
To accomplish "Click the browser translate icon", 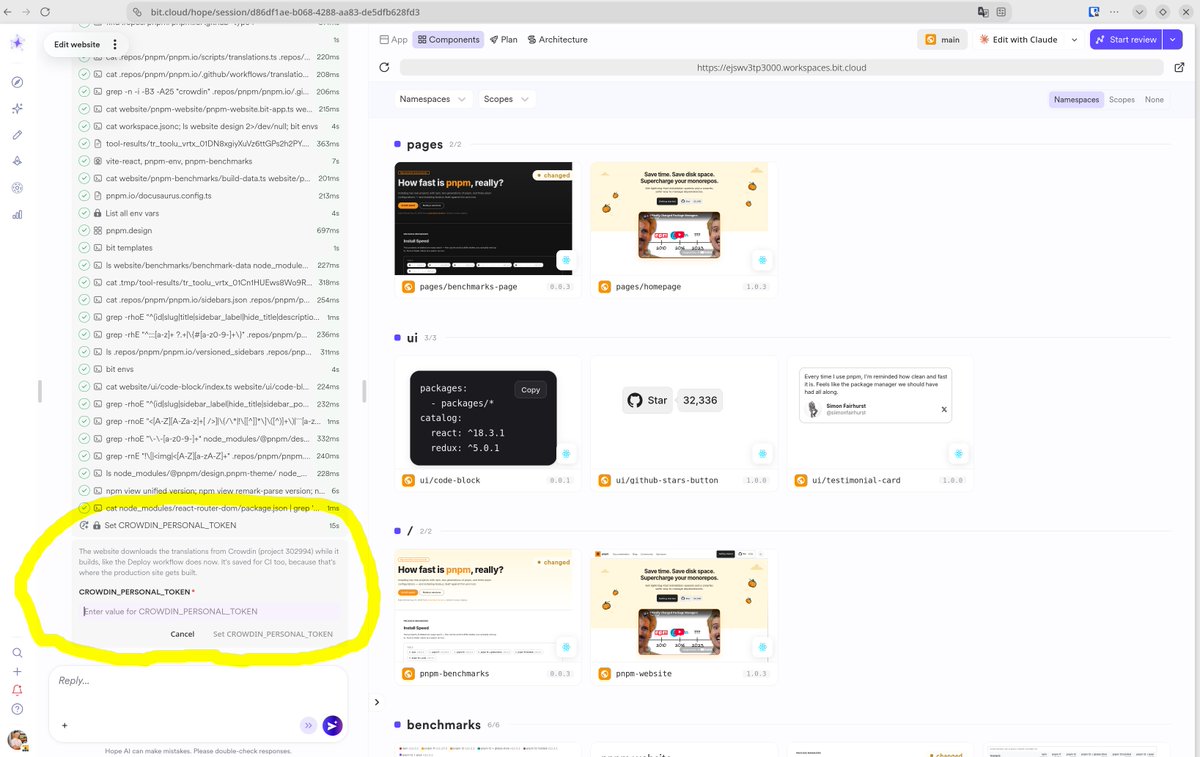I will (984, 12).
